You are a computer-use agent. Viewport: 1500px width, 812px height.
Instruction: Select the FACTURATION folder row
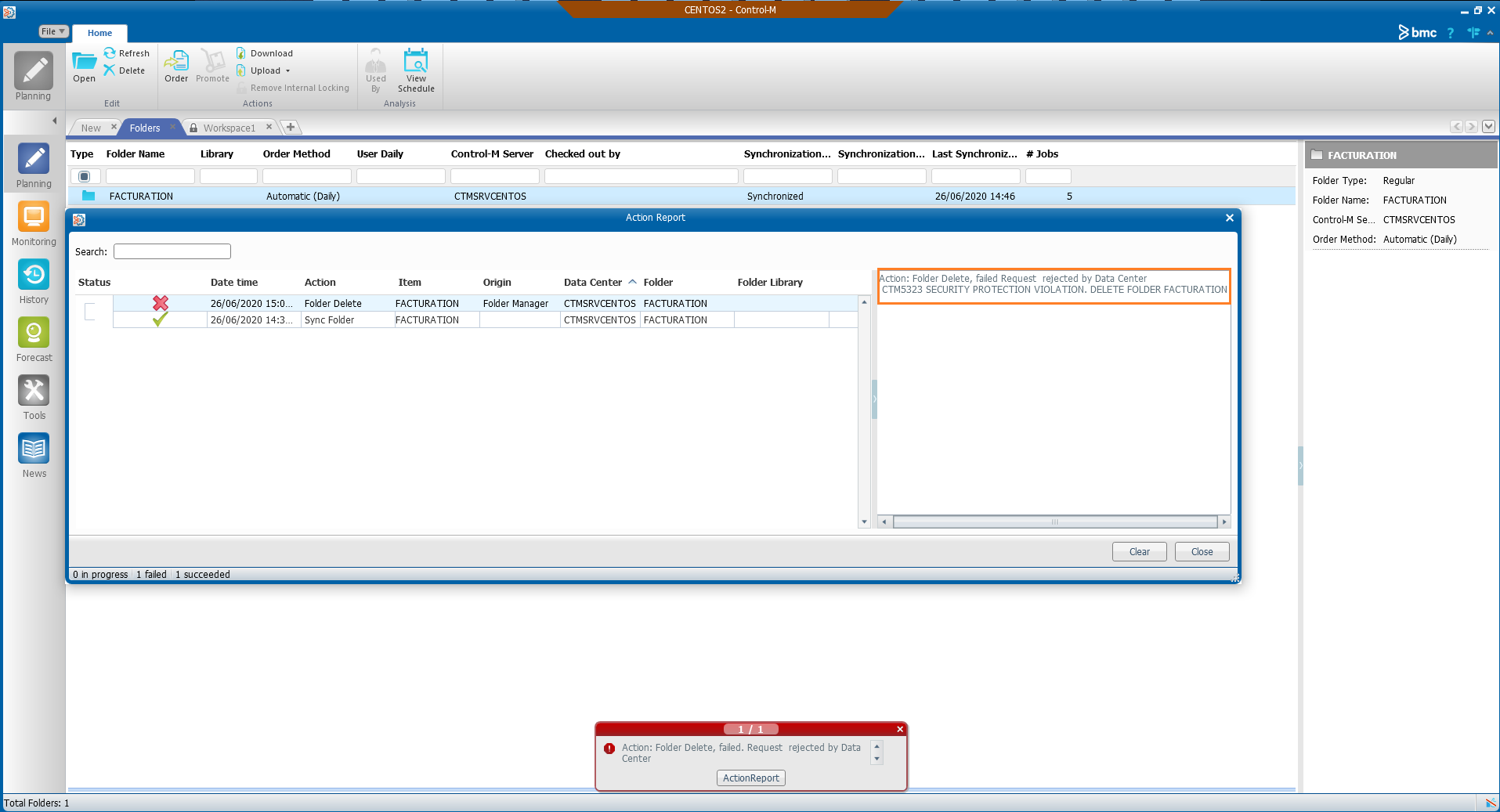point(681,197)
